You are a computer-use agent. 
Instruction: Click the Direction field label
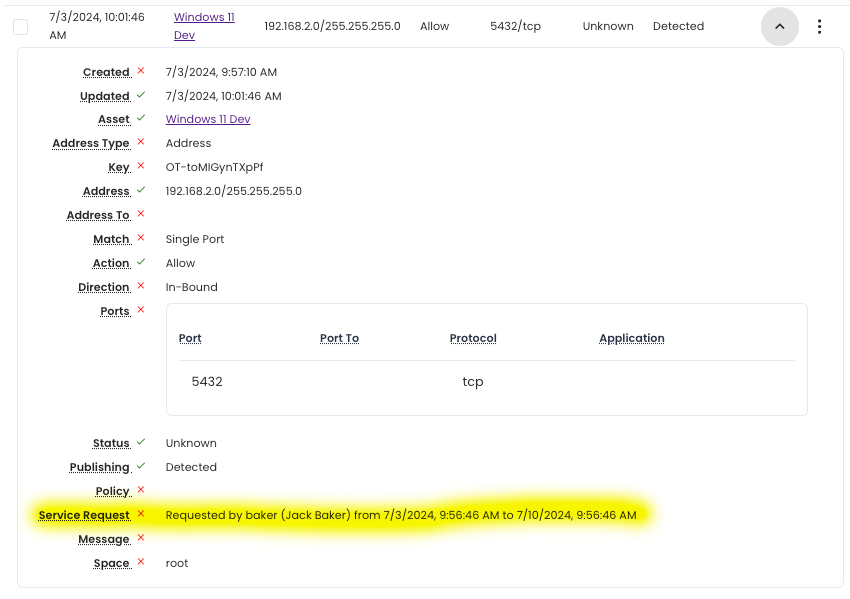(x=104, y=287)
